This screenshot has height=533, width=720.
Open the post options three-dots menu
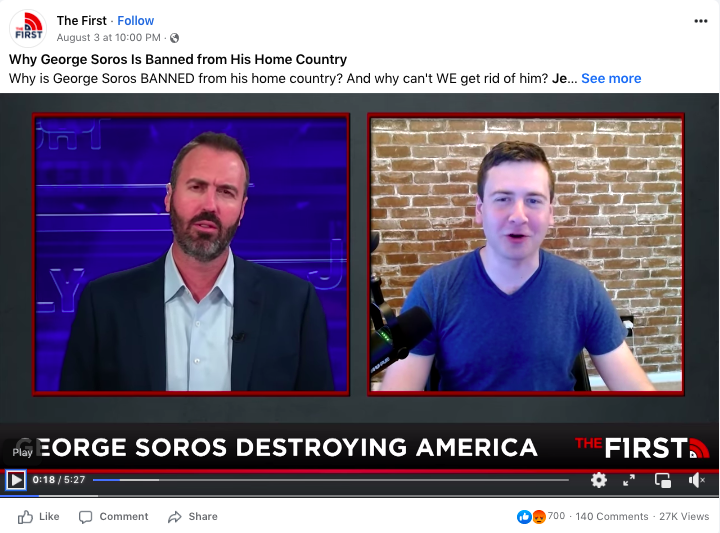tap(700, 21)
